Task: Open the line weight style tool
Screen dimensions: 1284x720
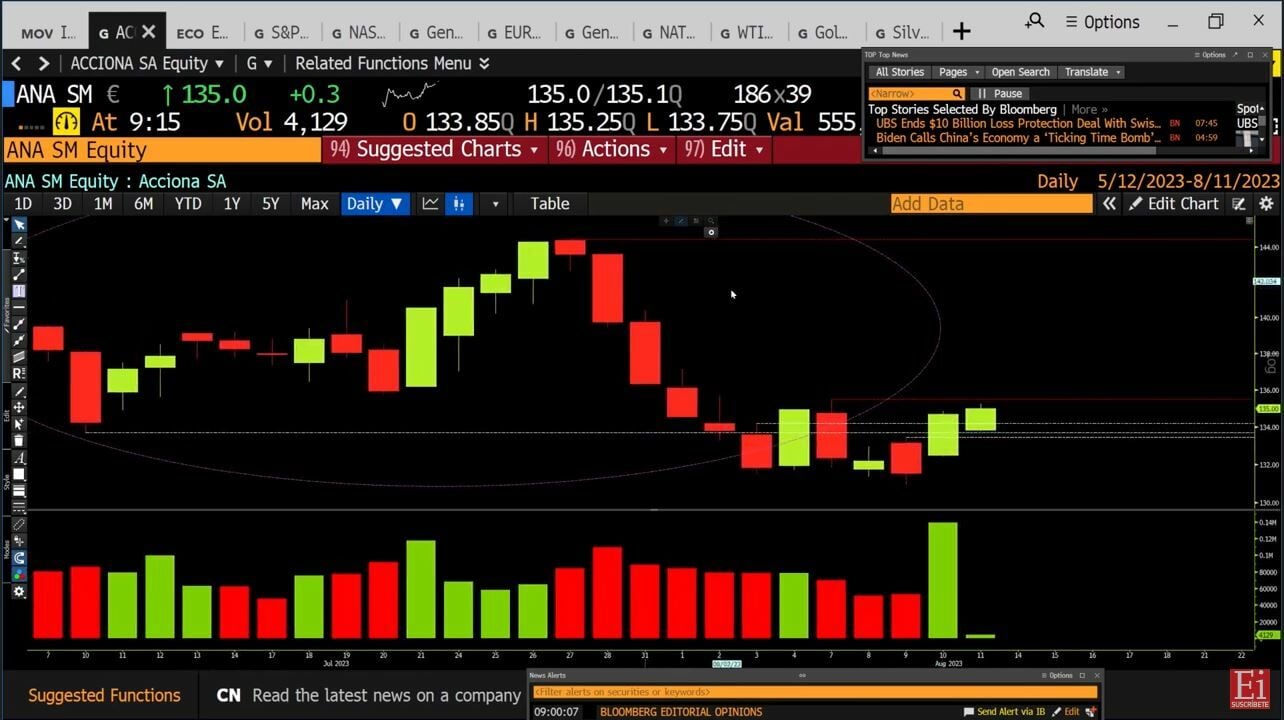Action: tap(18, 491)
